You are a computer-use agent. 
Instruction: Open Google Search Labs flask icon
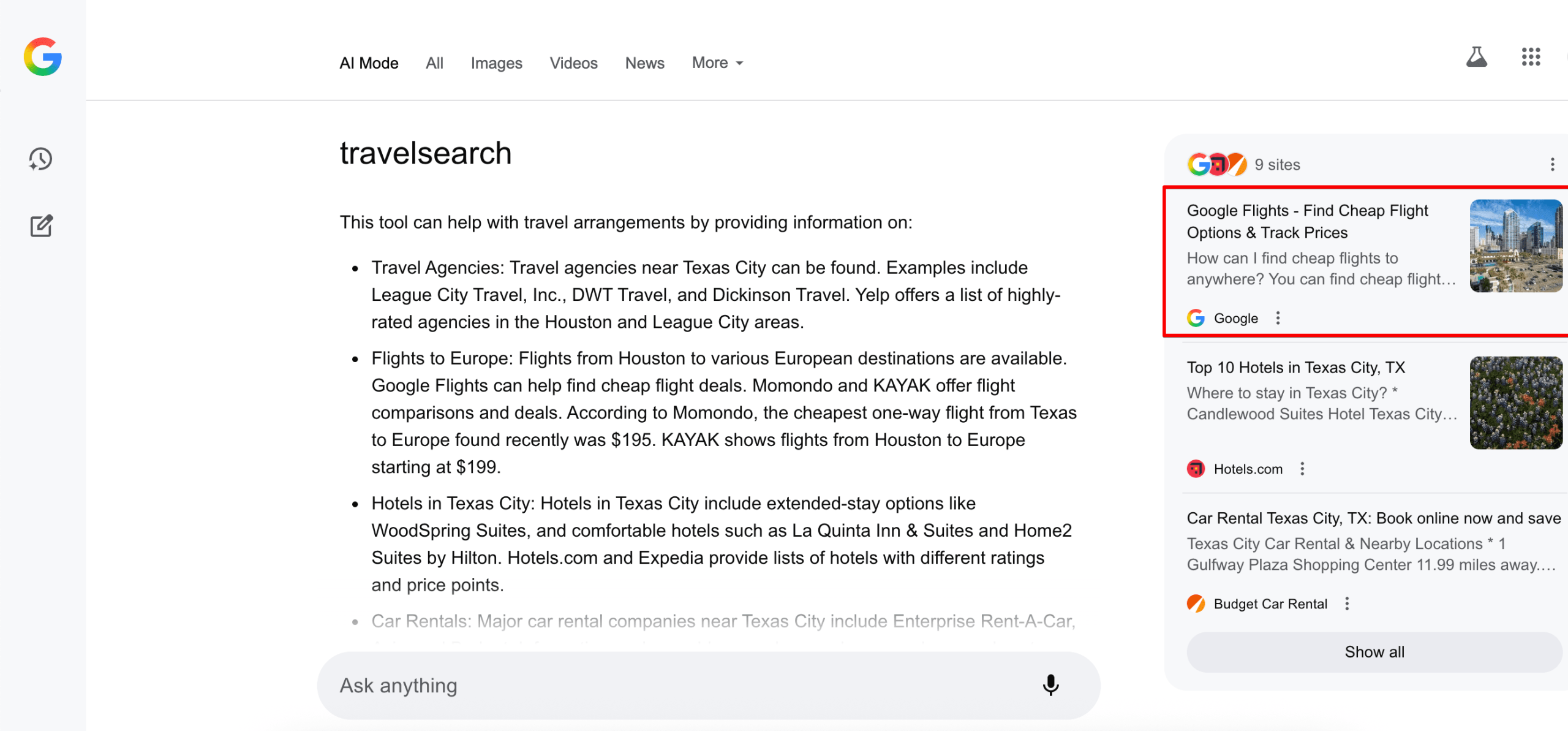pos(1477,57)
